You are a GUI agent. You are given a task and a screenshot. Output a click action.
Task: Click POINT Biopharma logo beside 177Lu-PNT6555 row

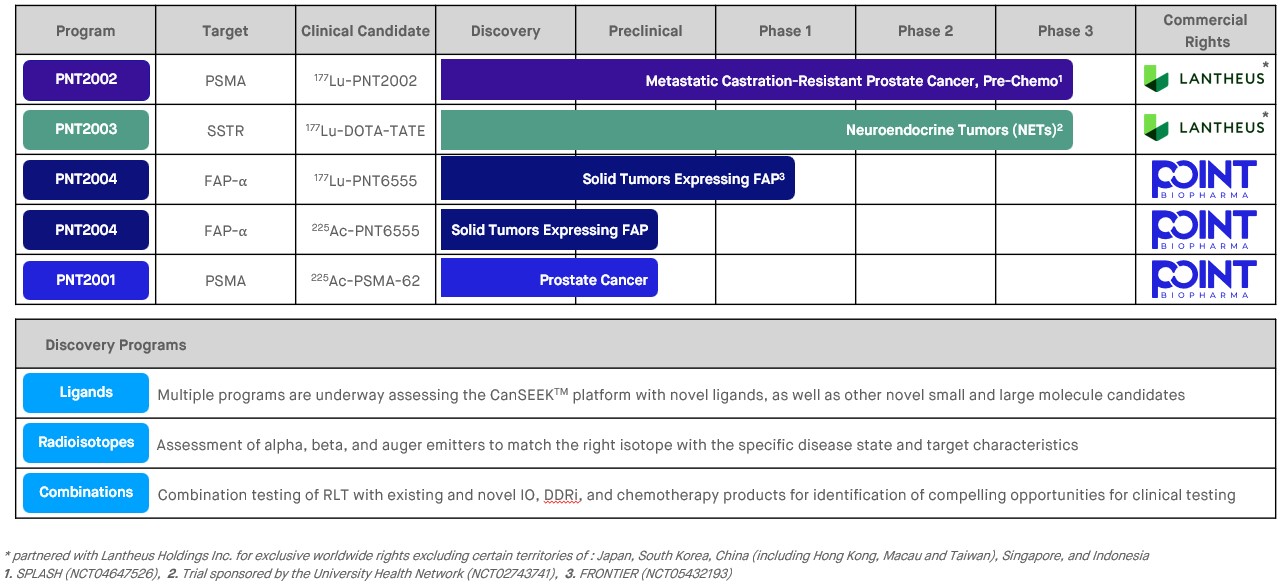tap(1204, 179)
